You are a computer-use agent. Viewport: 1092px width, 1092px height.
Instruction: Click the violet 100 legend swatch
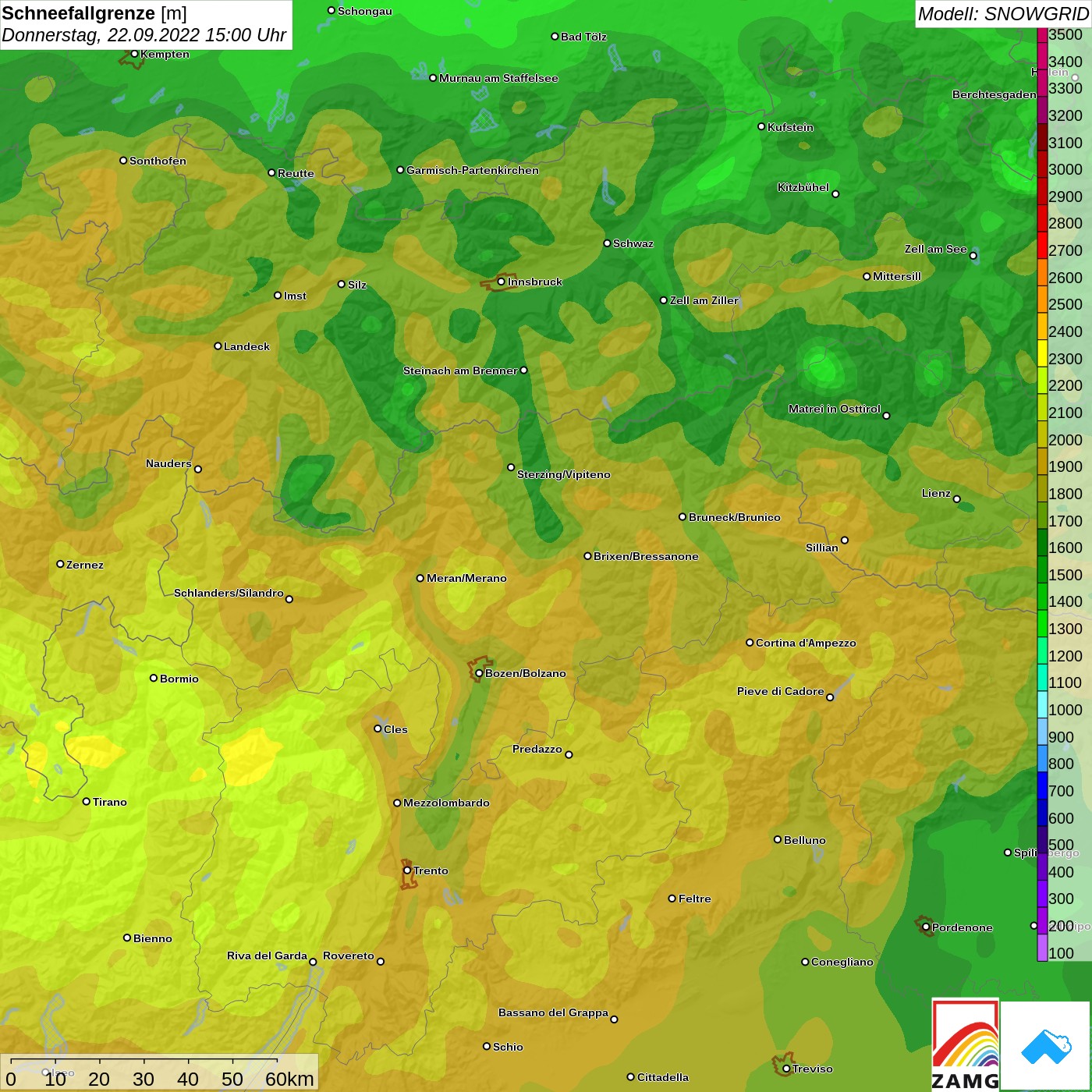[x=1042, y=948]
